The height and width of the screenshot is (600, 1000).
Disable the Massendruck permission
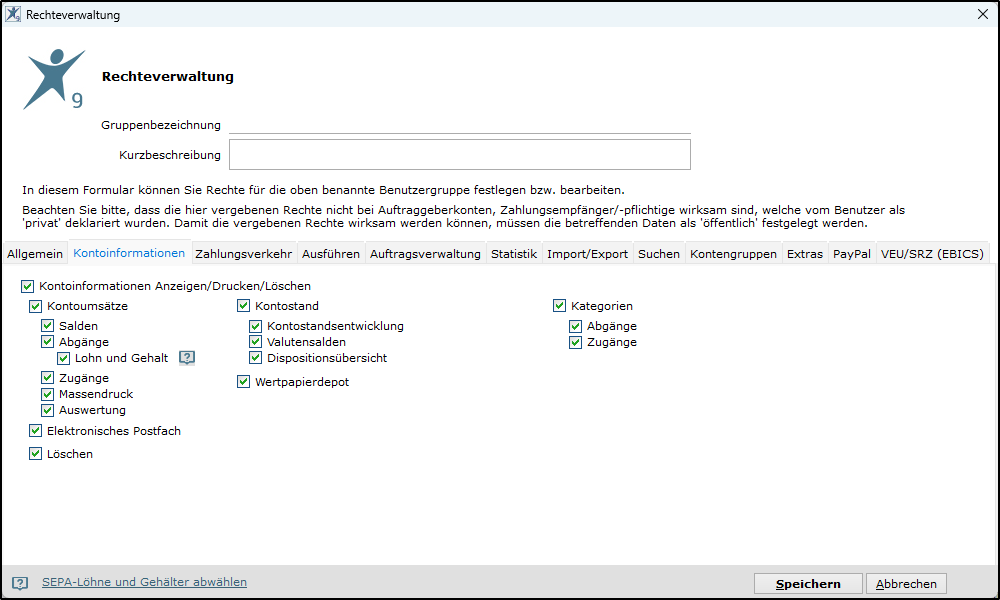[x=47, y=394]
